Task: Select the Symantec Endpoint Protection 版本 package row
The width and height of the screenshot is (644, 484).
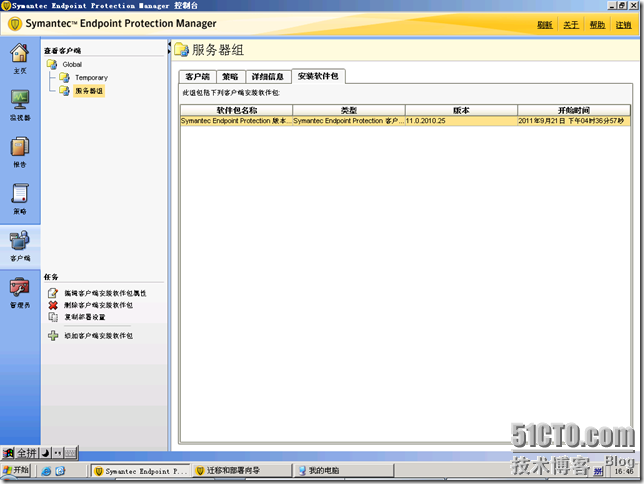Action: pyautogui.click(x=405, y=121)
